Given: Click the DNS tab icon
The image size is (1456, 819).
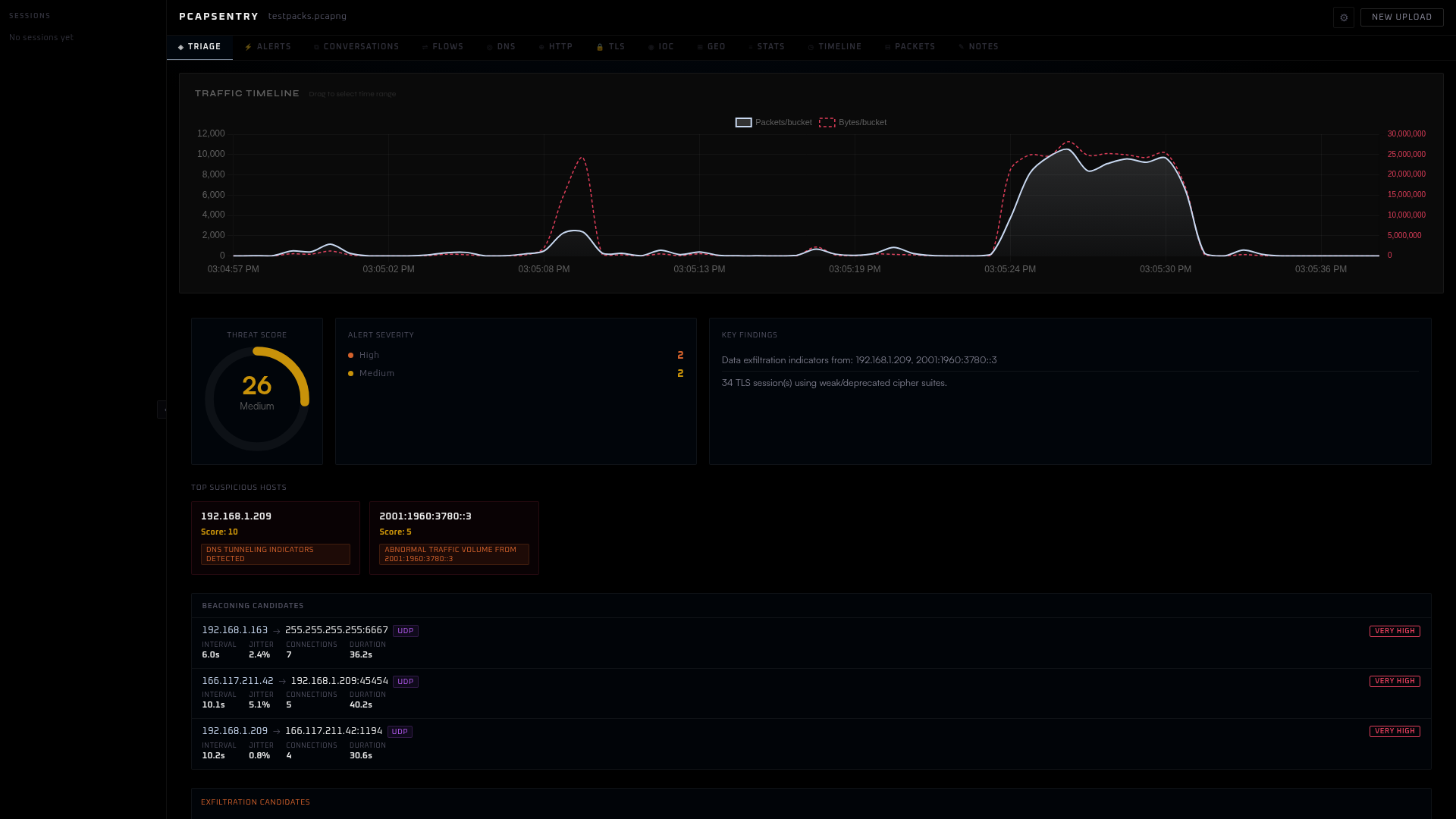Looking at the screenshot, I should (x=490, y=47).
